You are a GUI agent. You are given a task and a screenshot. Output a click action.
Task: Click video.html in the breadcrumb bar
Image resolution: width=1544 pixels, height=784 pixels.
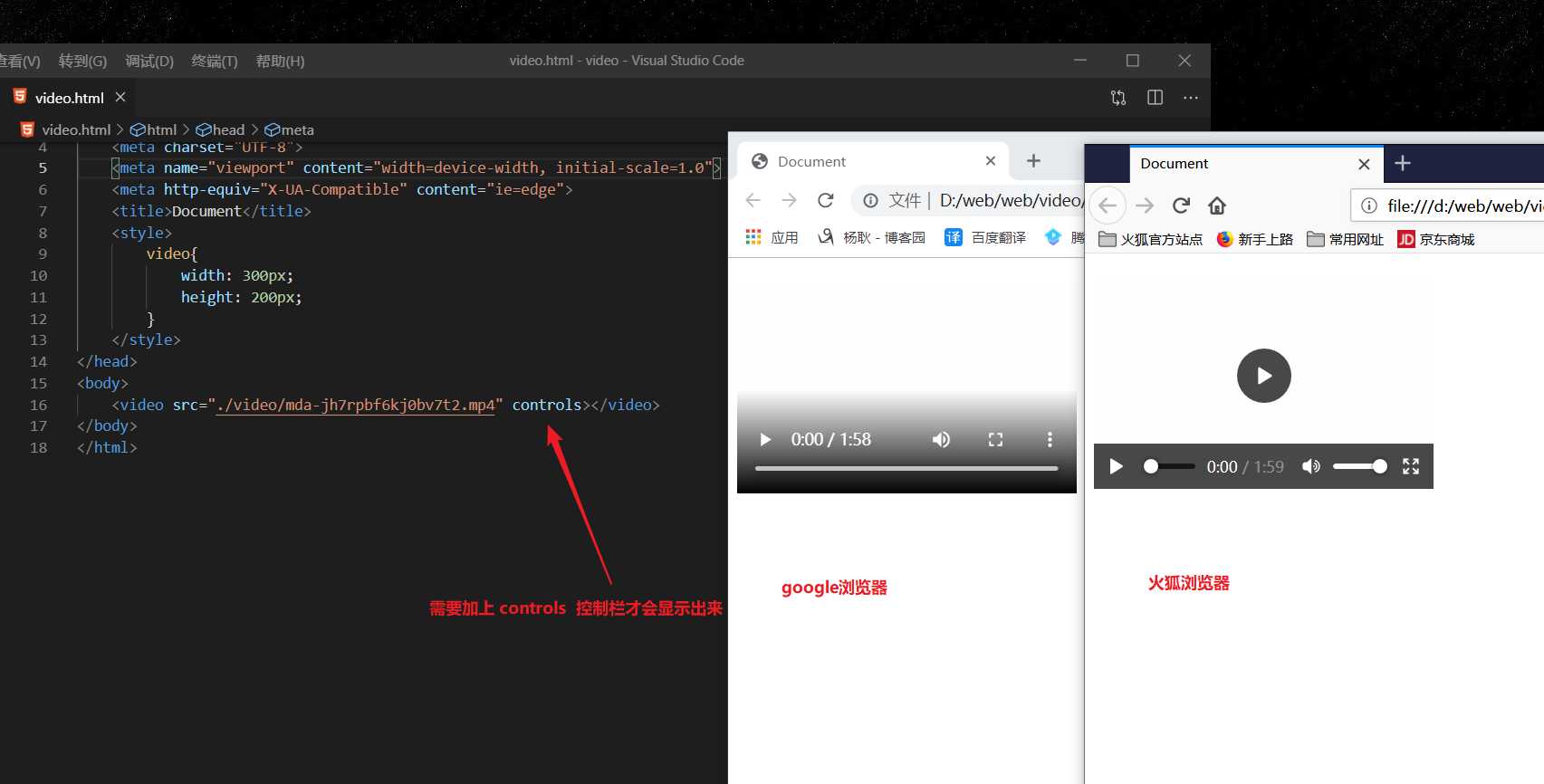pyautogui.click(x=76, y=129)
